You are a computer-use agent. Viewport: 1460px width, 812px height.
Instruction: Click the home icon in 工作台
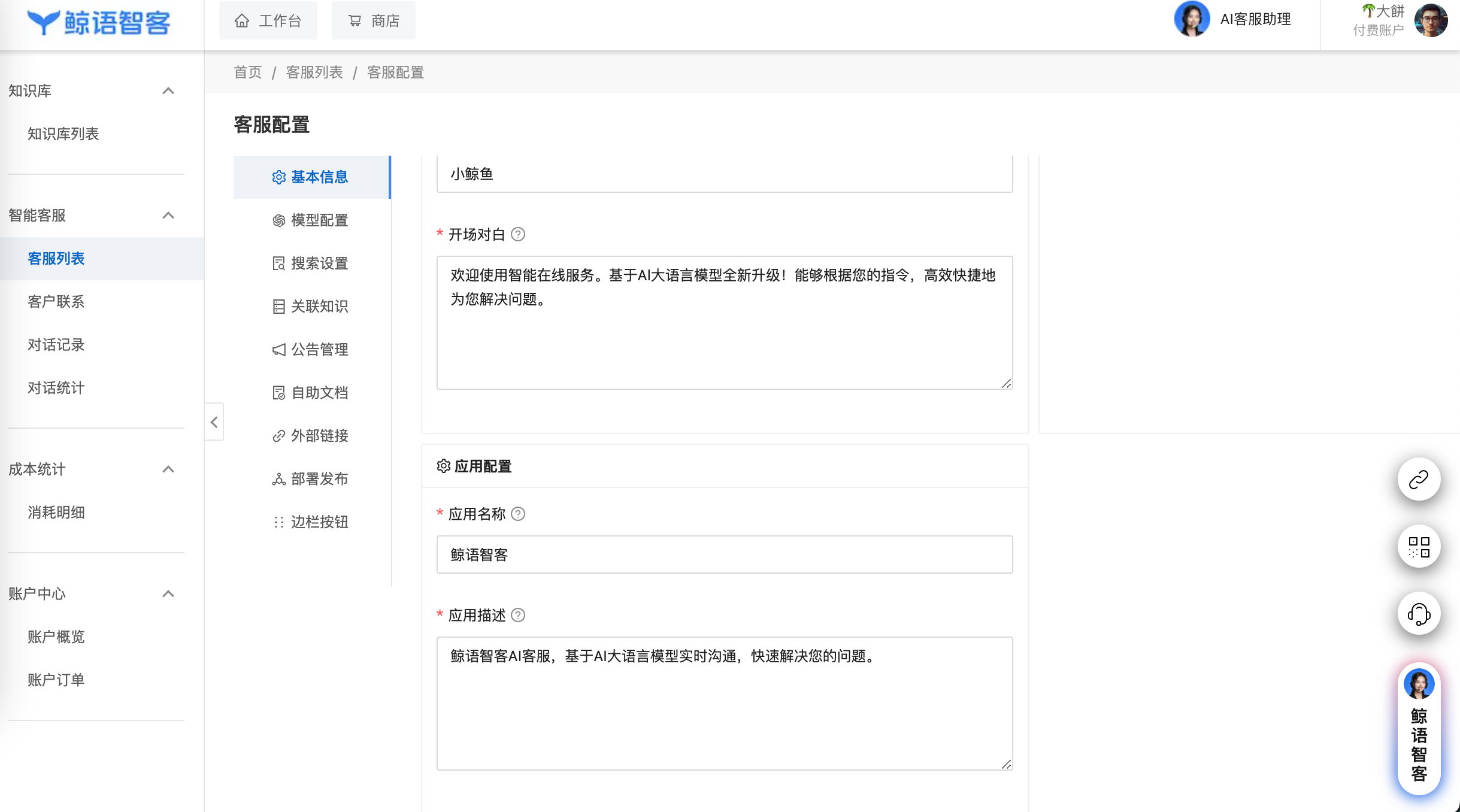pyautogui.click(x=242, y=21)
